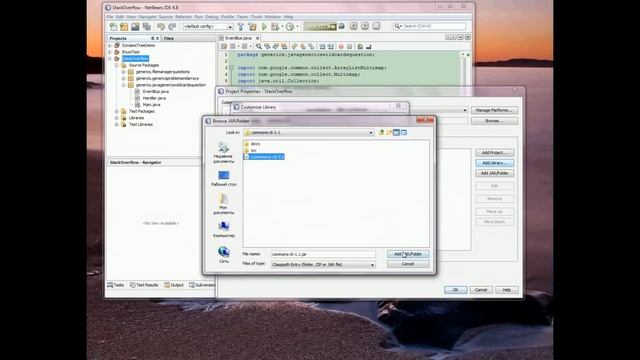640x360 pixels.
Task: Click the red Start Macro Recording icon
Action: click(x=341, y=47)
